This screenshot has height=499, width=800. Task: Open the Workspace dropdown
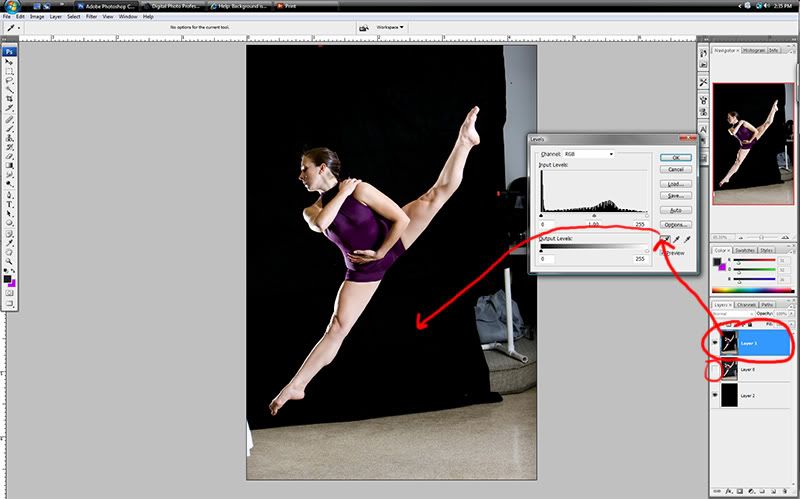pyautogui.click(x=390, y=27)
